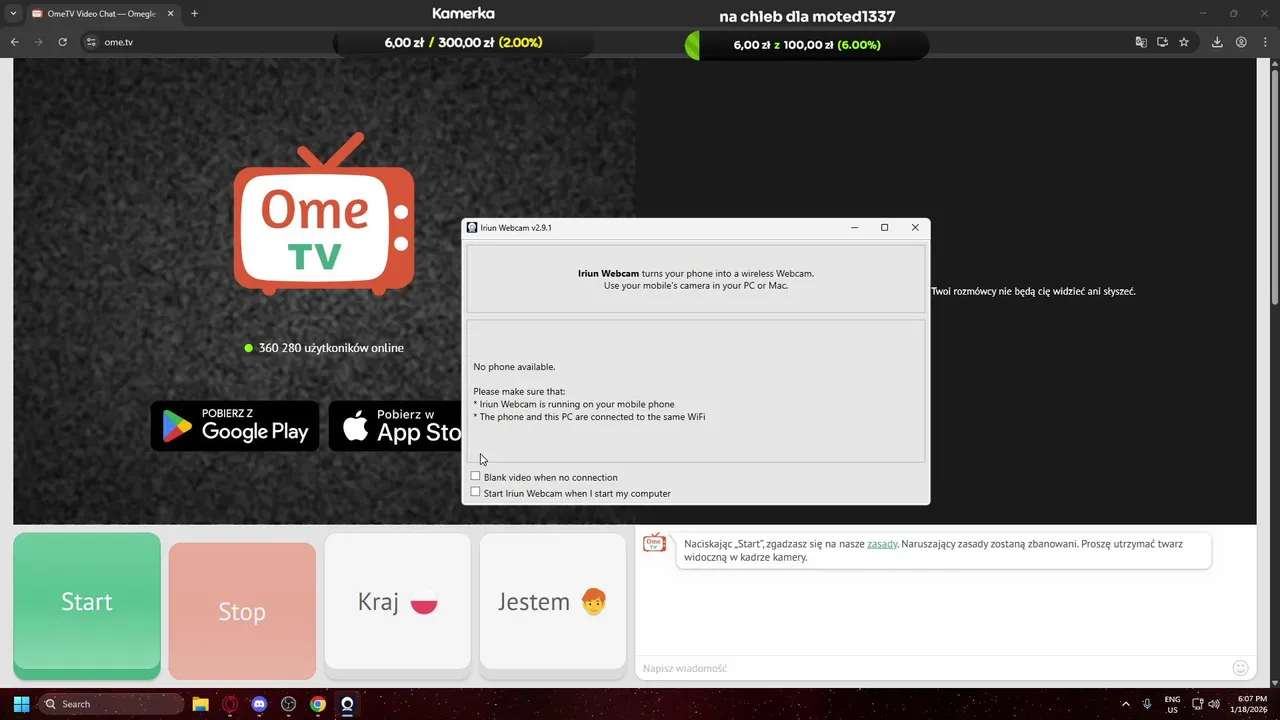Open the App Store download badge
1280x720 pixels.
click(395, 426)
